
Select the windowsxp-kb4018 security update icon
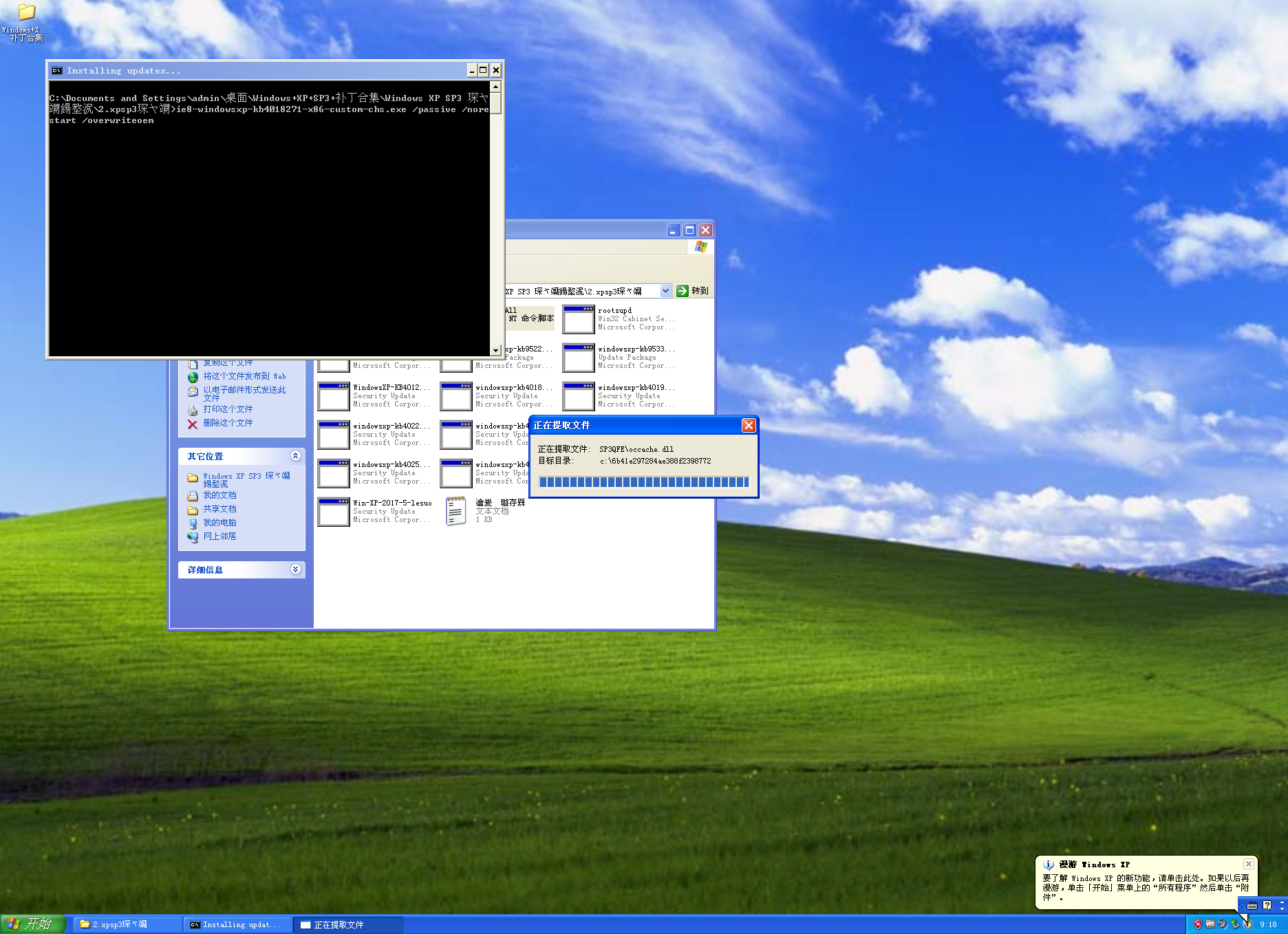[x=456, y=396]
